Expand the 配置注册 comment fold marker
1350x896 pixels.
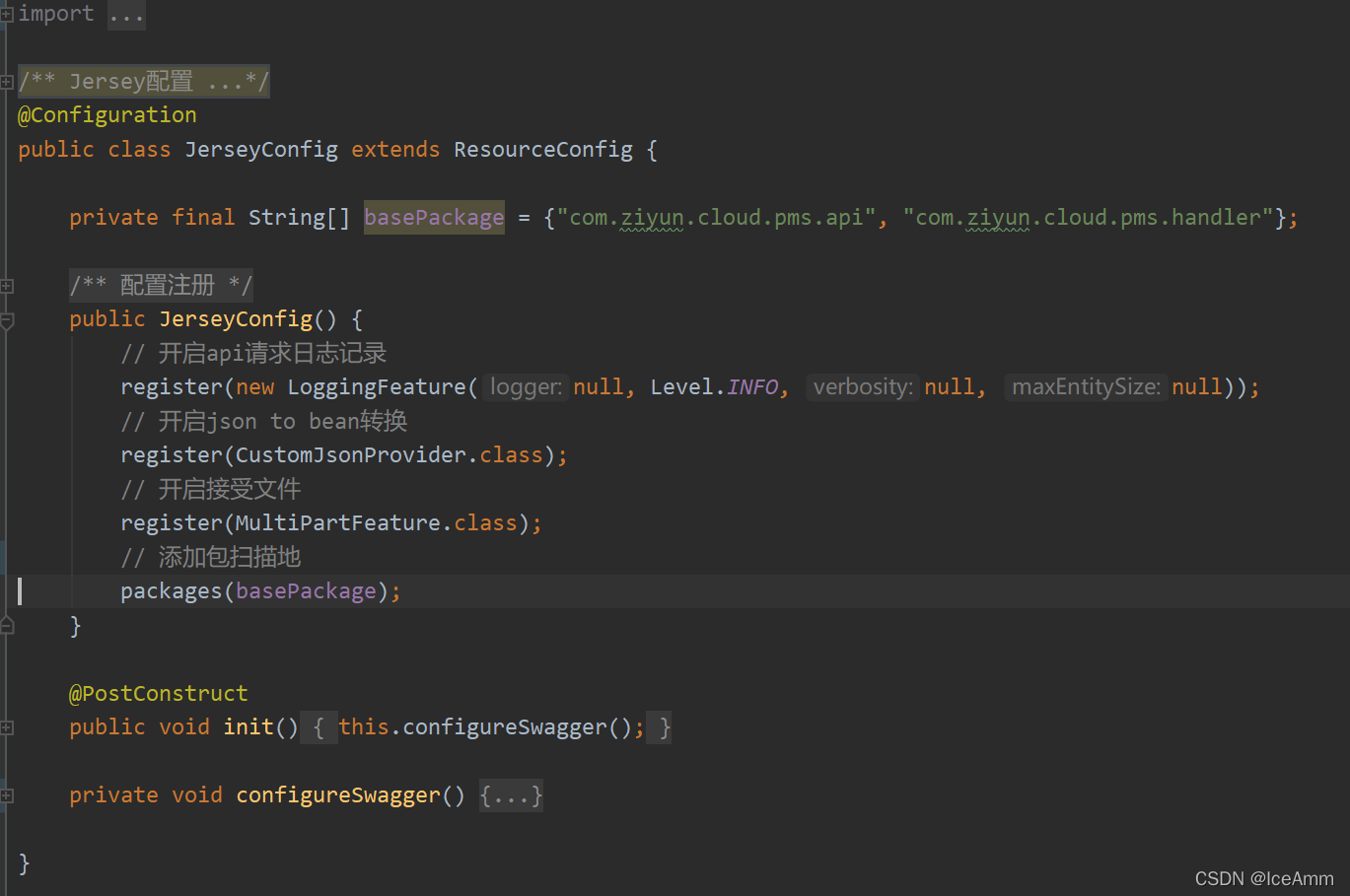click(6, 286)
